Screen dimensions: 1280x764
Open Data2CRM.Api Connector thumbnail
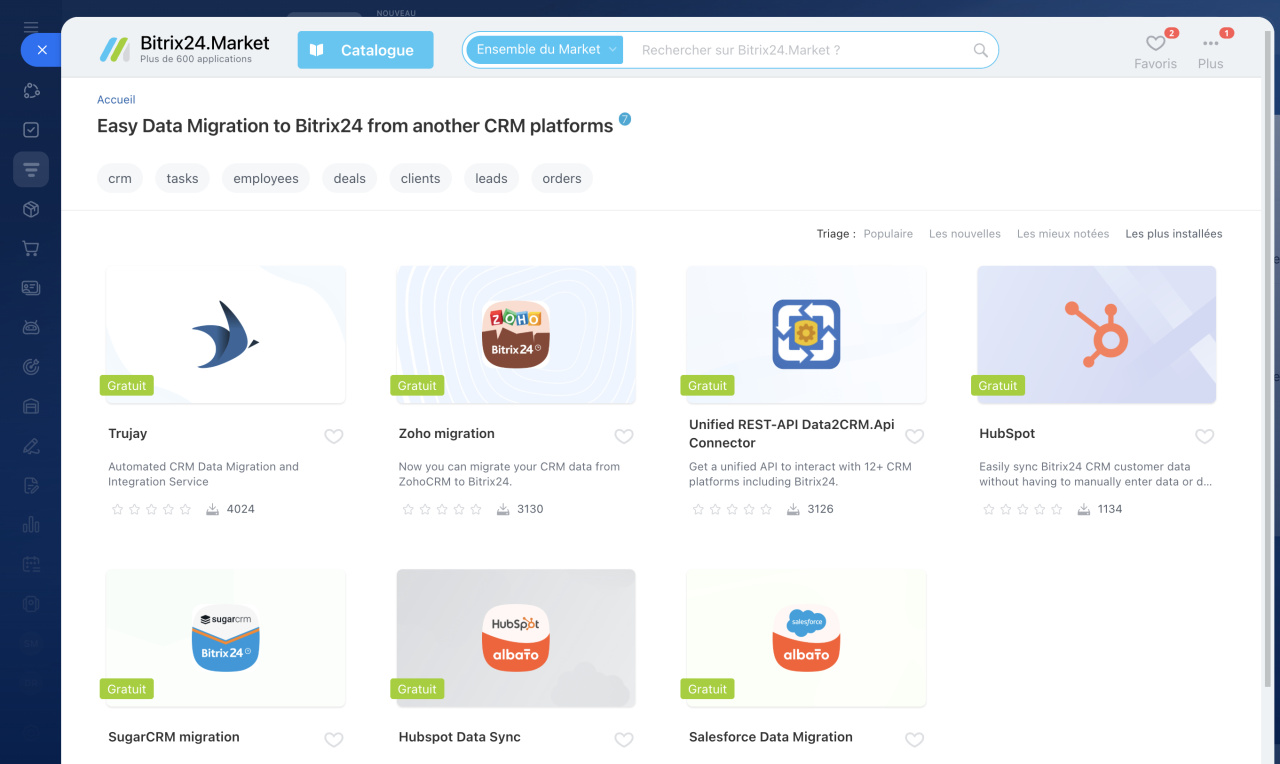coord(806,334)
